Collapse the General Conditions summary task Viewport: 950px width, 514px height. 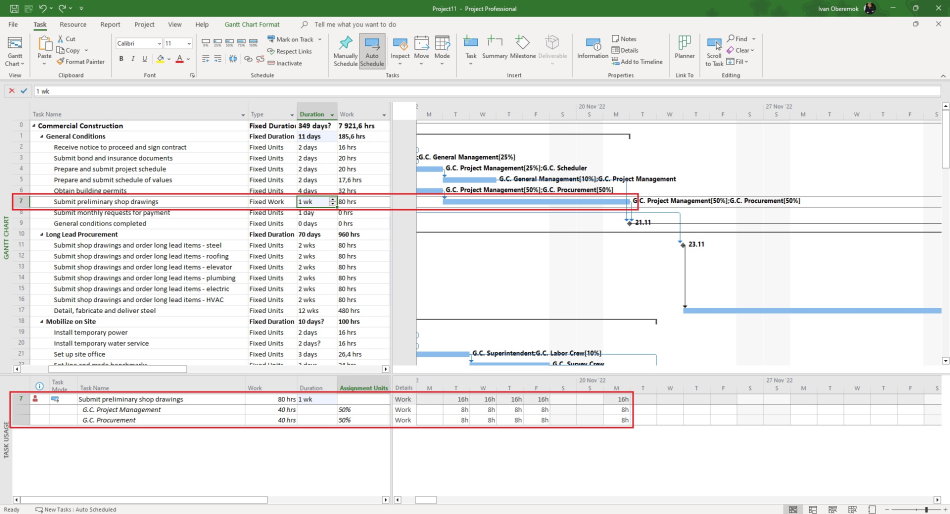pos(42,137)
